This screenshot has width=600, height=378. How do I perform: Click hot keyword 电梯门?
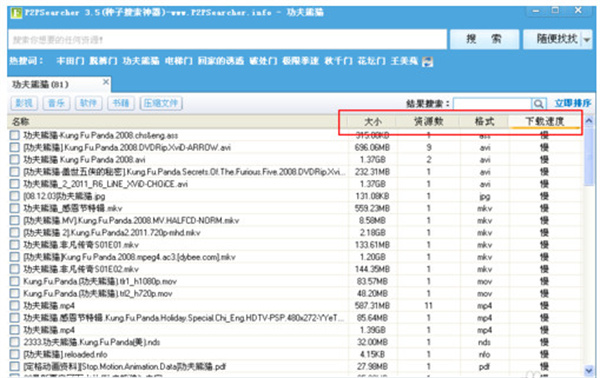(x=178, y=61)
